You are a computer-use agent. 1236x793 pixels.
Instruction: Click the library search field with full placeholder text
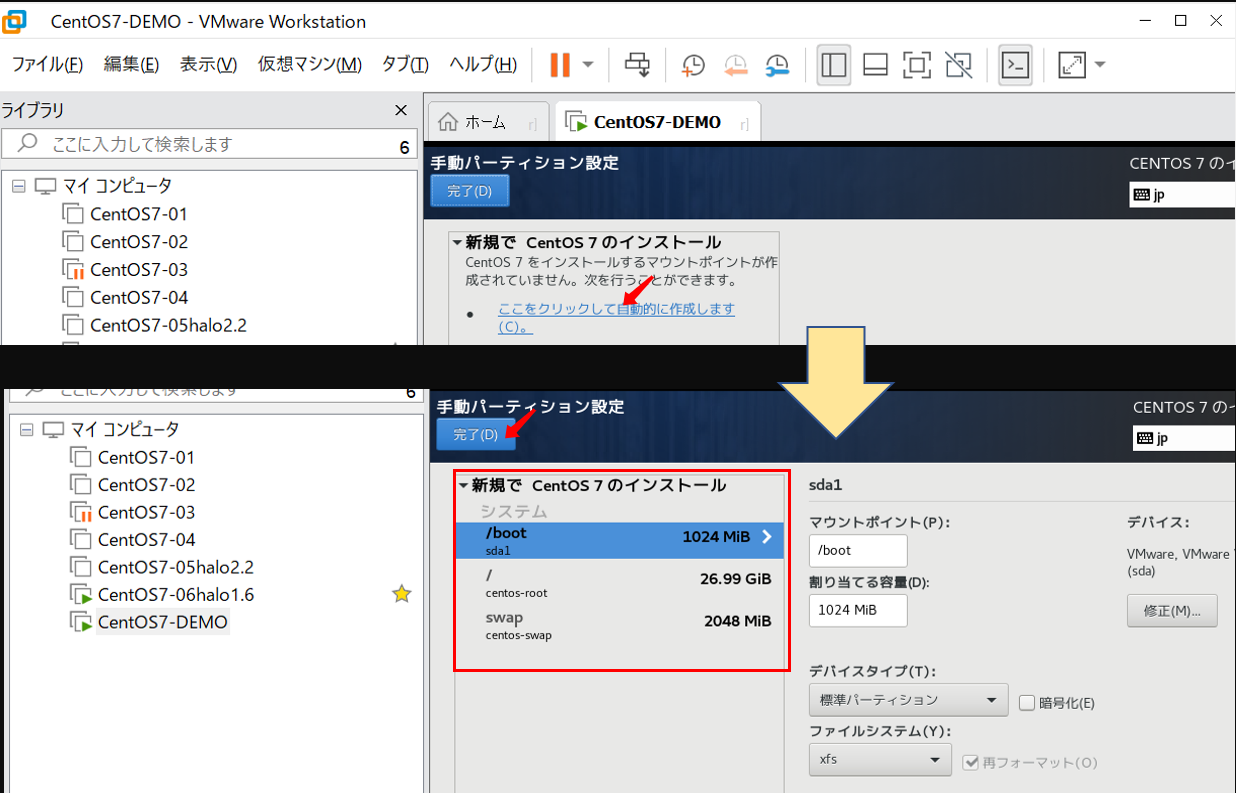click(x=208, y=144)
